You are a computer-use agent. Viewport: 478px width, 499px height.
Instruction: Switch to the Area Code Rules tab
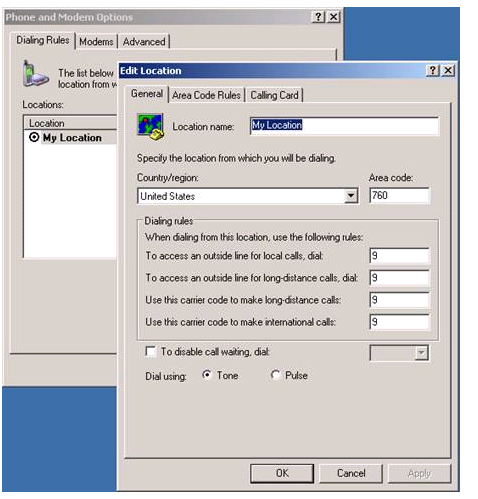[206, 95]
